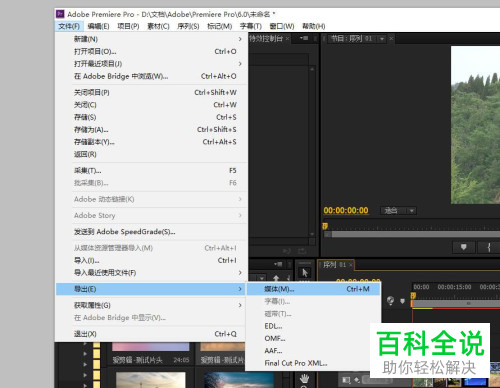The width and height of the screenshot is (500, 388).
Task: Choose 发送到 Adobe SpeedGrade(S)...
Action: click(152, 231)
